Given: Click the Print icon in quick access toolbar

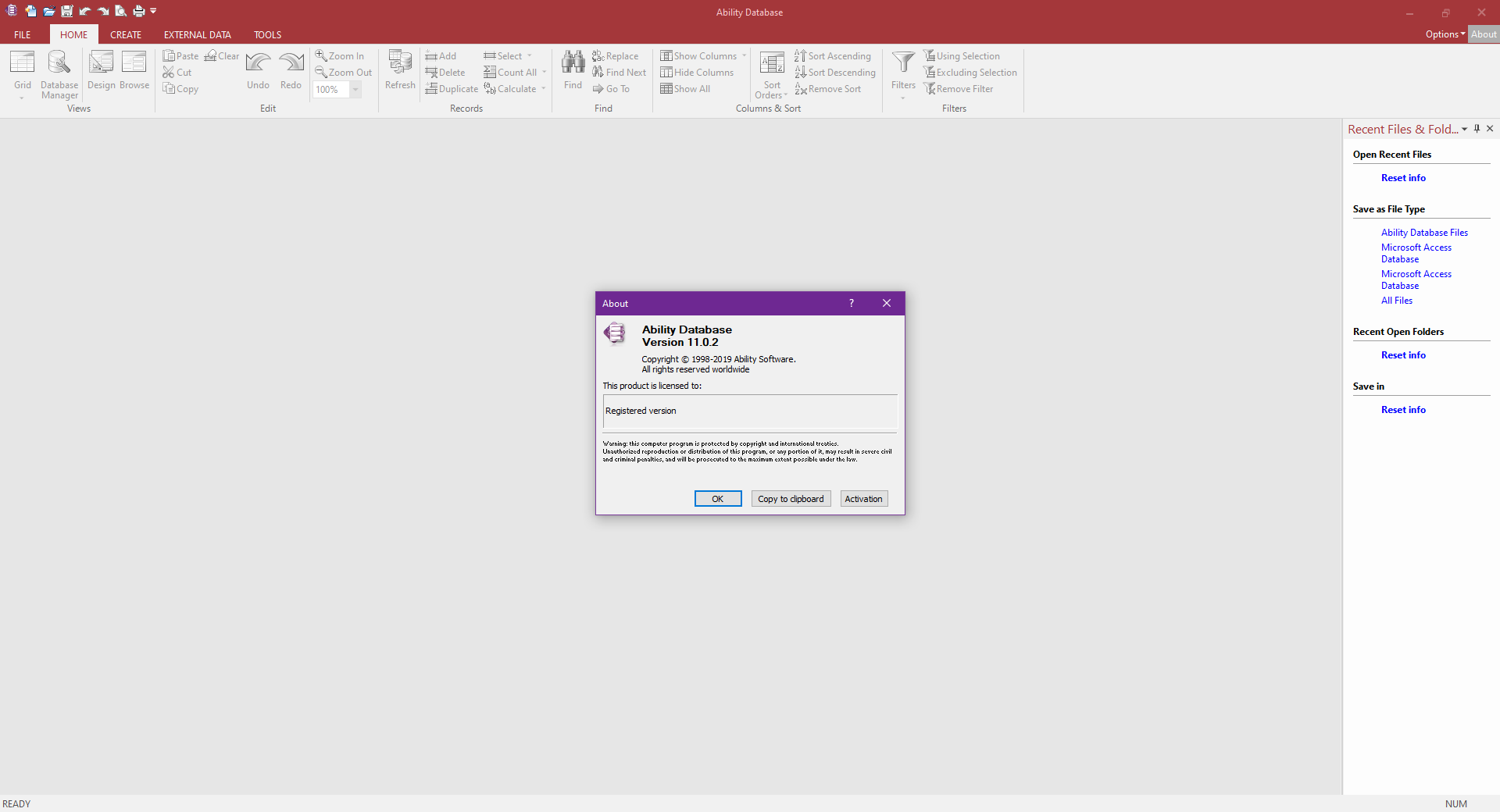Looking at the screenshot, I should click(x=139, y=11).
